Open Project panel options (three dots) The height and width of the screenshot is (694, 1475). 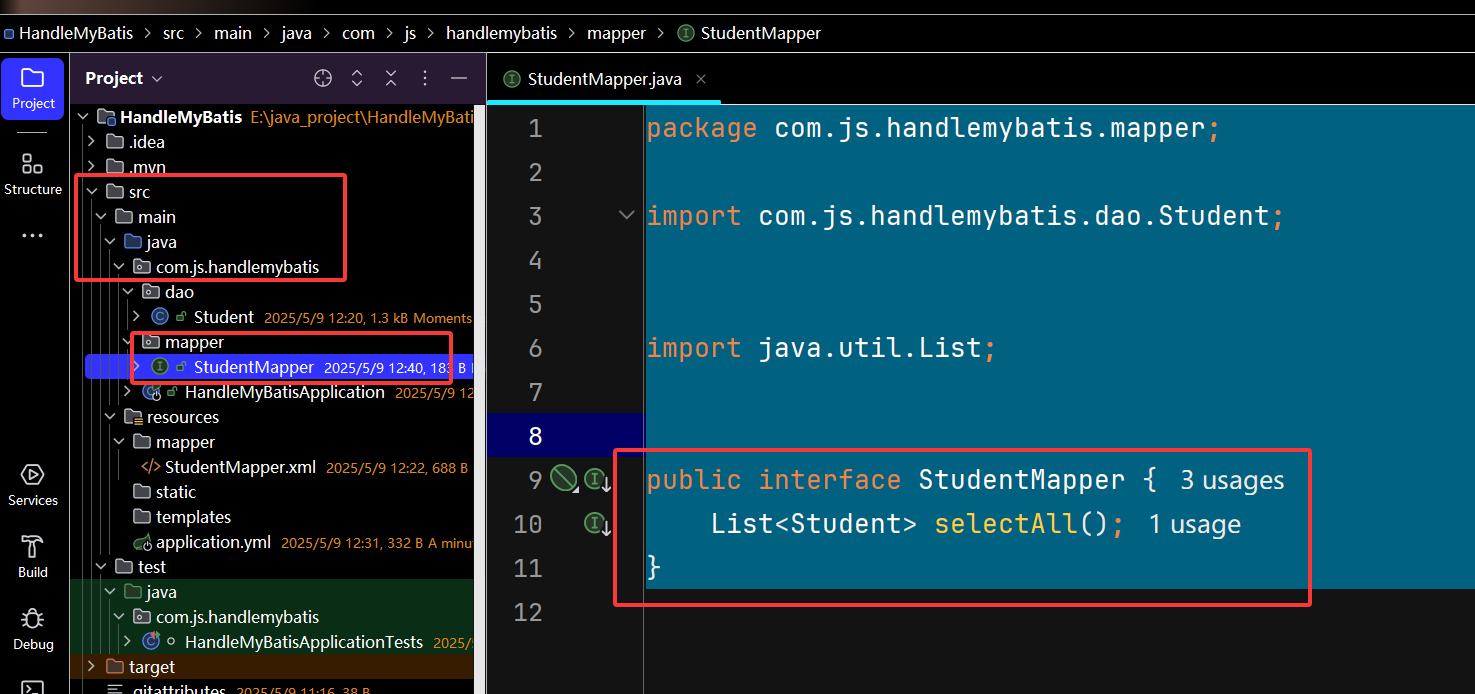pos(425,78)
